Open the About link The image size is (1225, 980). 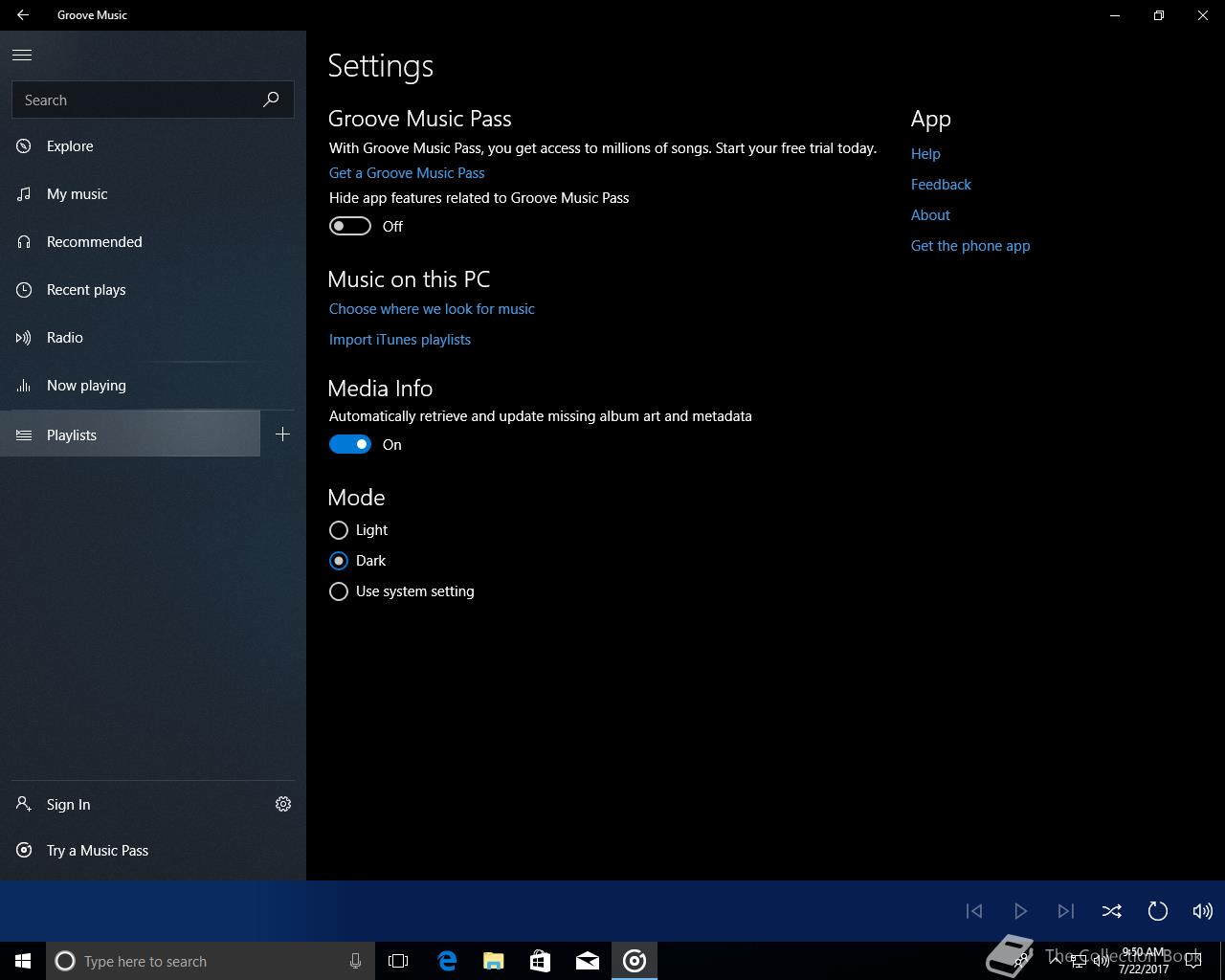pos(930,215)
